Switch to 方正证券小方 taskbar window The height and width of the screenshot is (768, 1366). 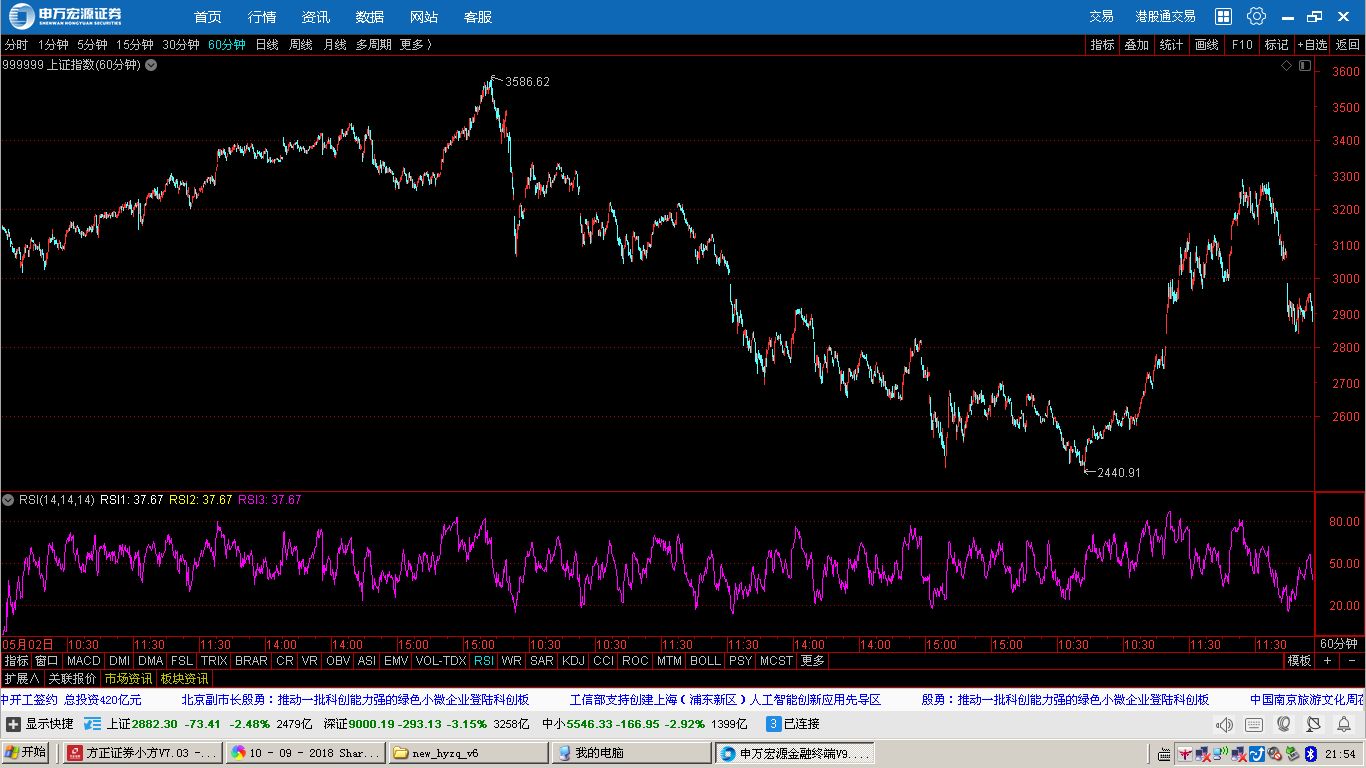coord(142,753)
